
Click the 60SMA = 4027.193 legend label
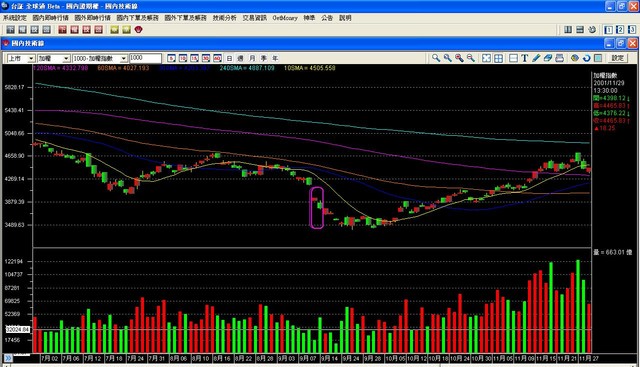coord(123,68)
